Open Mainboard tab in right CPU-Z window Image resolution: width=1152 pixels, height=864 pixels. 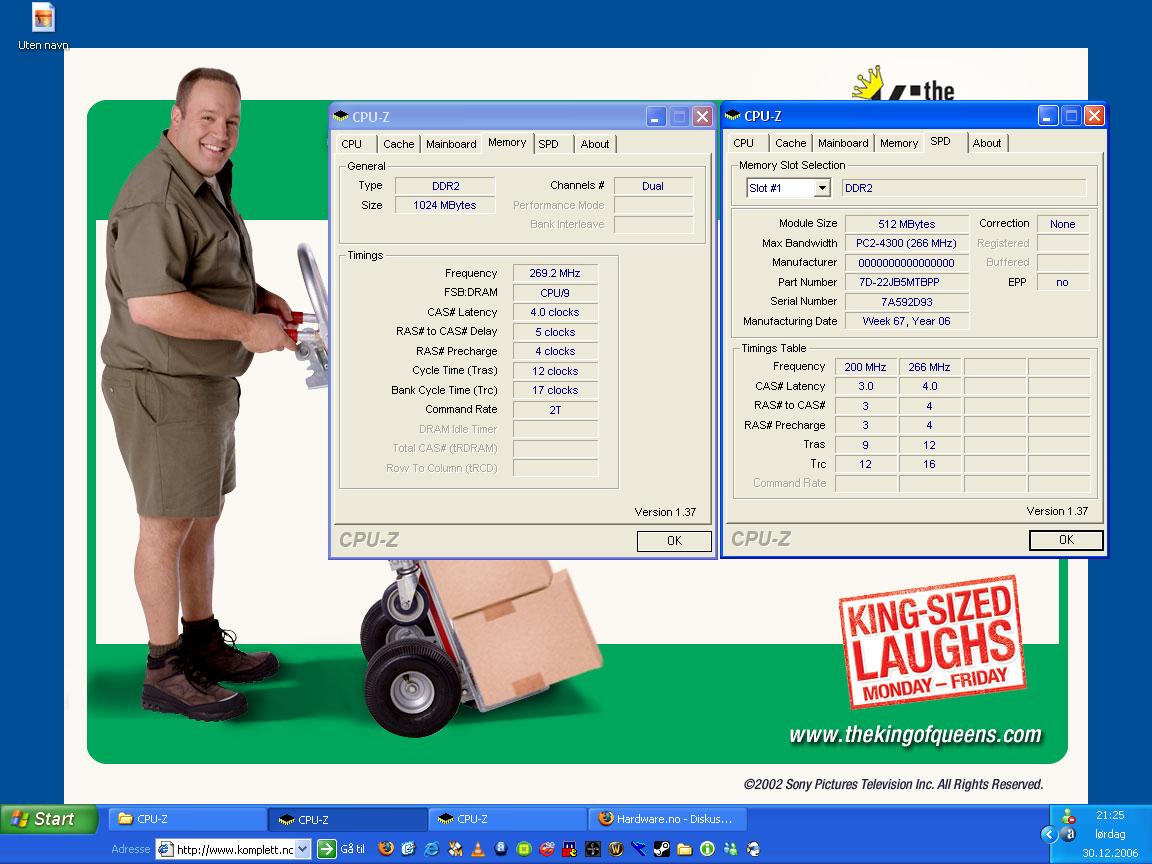click(843, 143)
